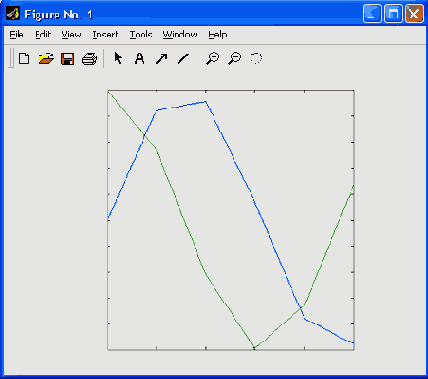
Task: Open the Window menu
Action: click(180, 34)
